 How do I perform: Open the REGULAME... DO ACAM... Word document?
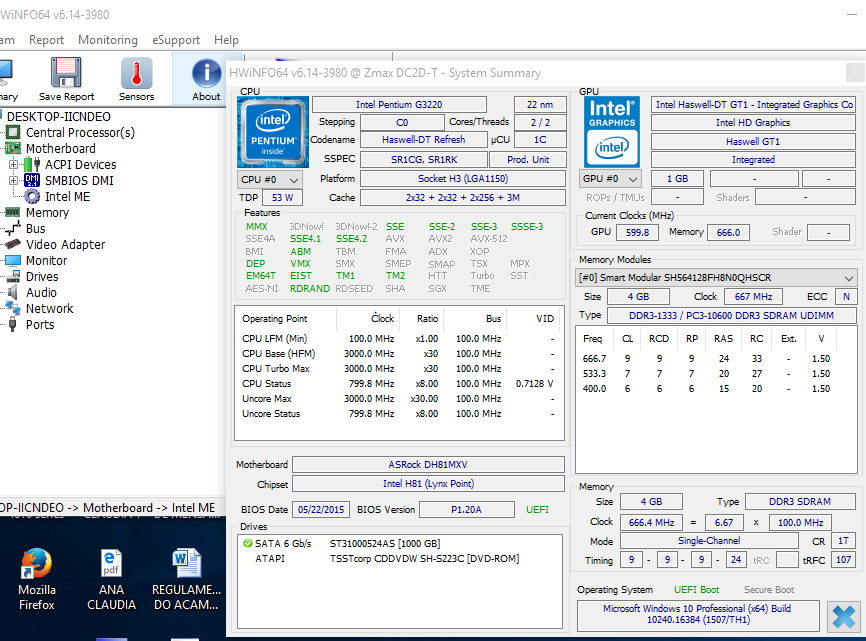(186, 580)
